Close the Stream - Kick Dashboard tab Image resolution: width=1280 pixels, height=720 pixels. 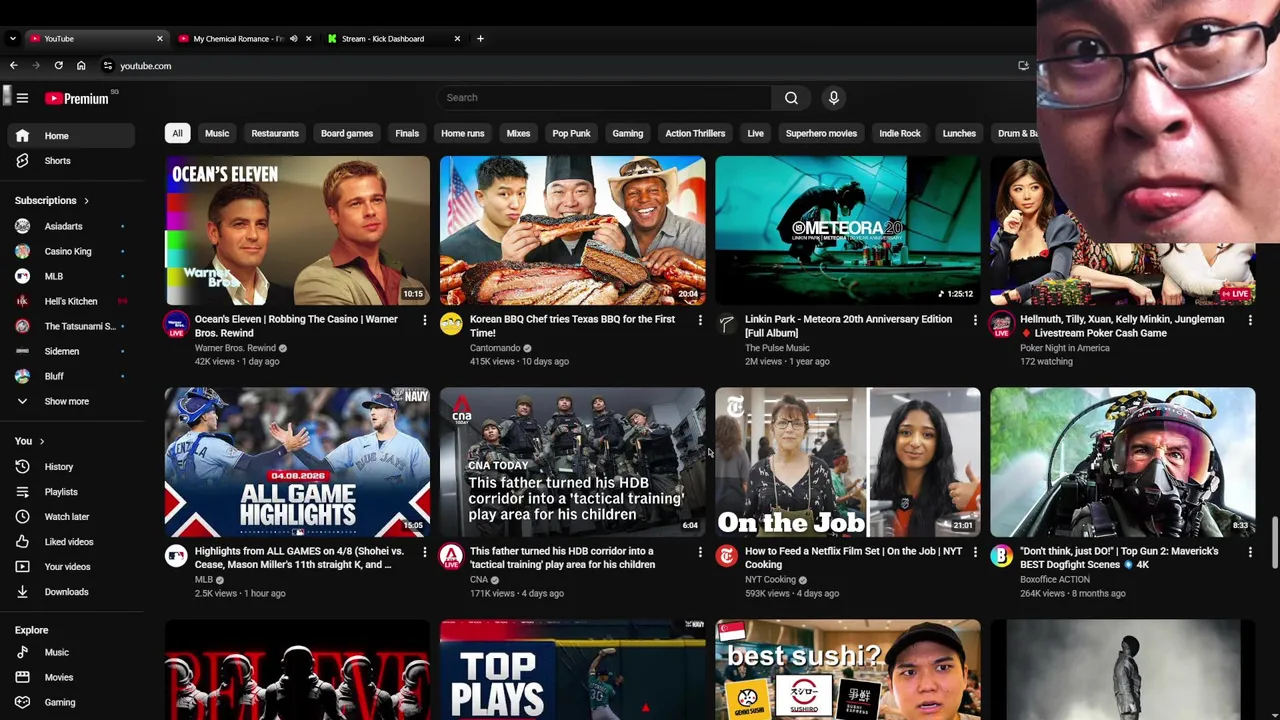click(x=457, y=39)
